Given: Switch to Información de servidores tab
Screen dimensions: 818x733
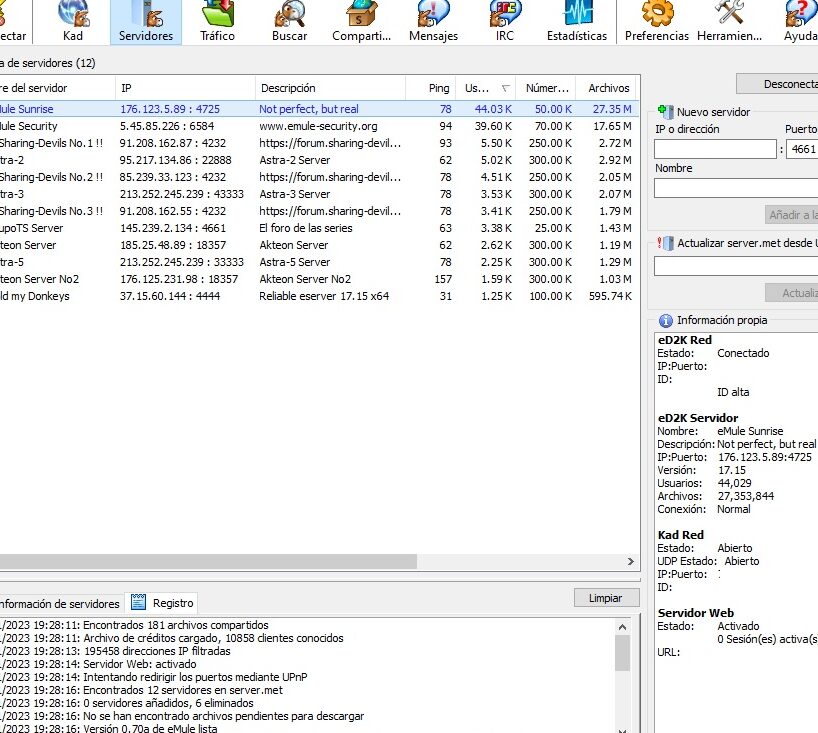Looking at the screenshot, I should [x=60, y=604].
